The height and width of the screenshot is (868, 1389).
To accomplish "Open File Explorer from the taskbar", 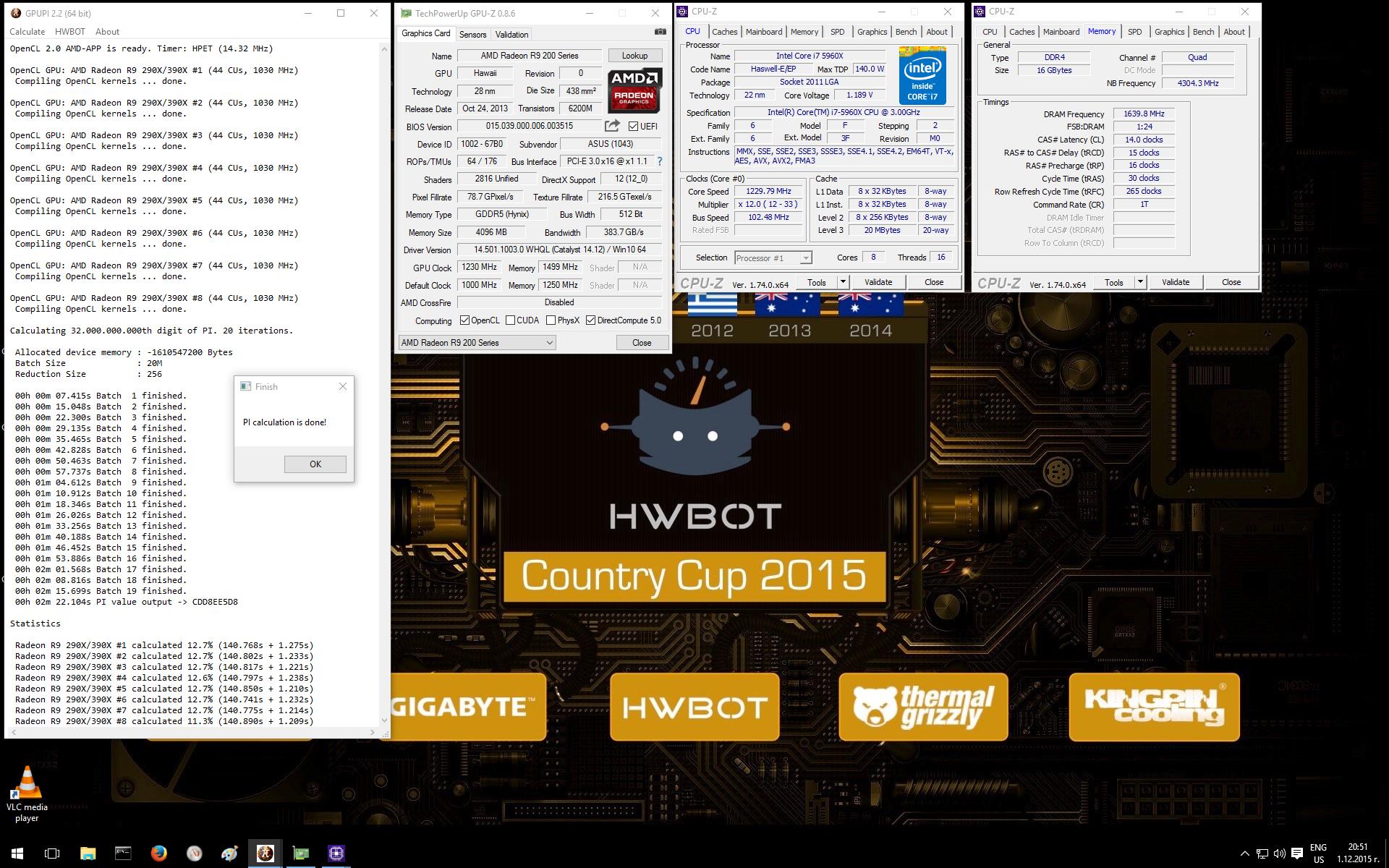I will (88, 854).
